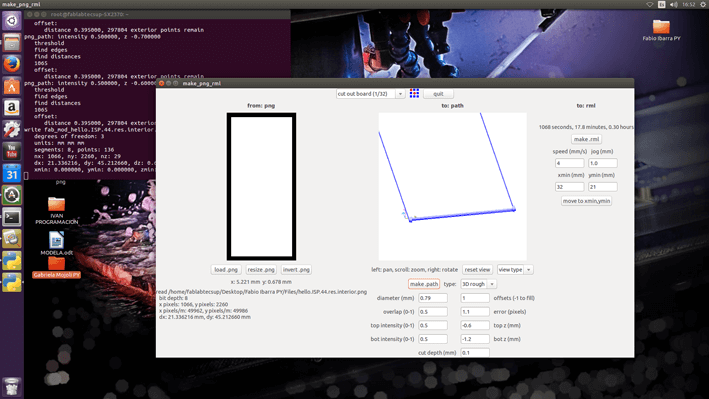Click the make .path button

coord(424,284)
